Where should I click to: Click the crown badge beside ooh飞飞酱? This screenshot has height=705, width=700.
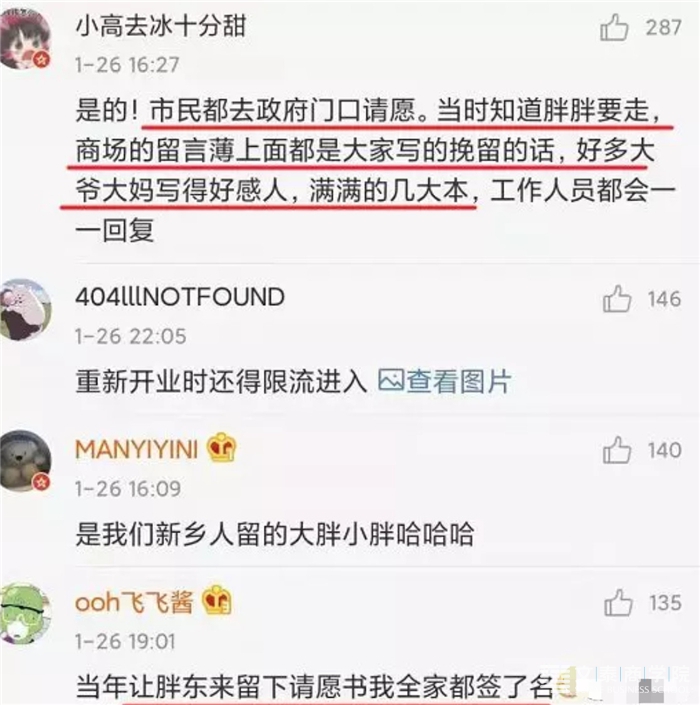[x=217, y=600]
